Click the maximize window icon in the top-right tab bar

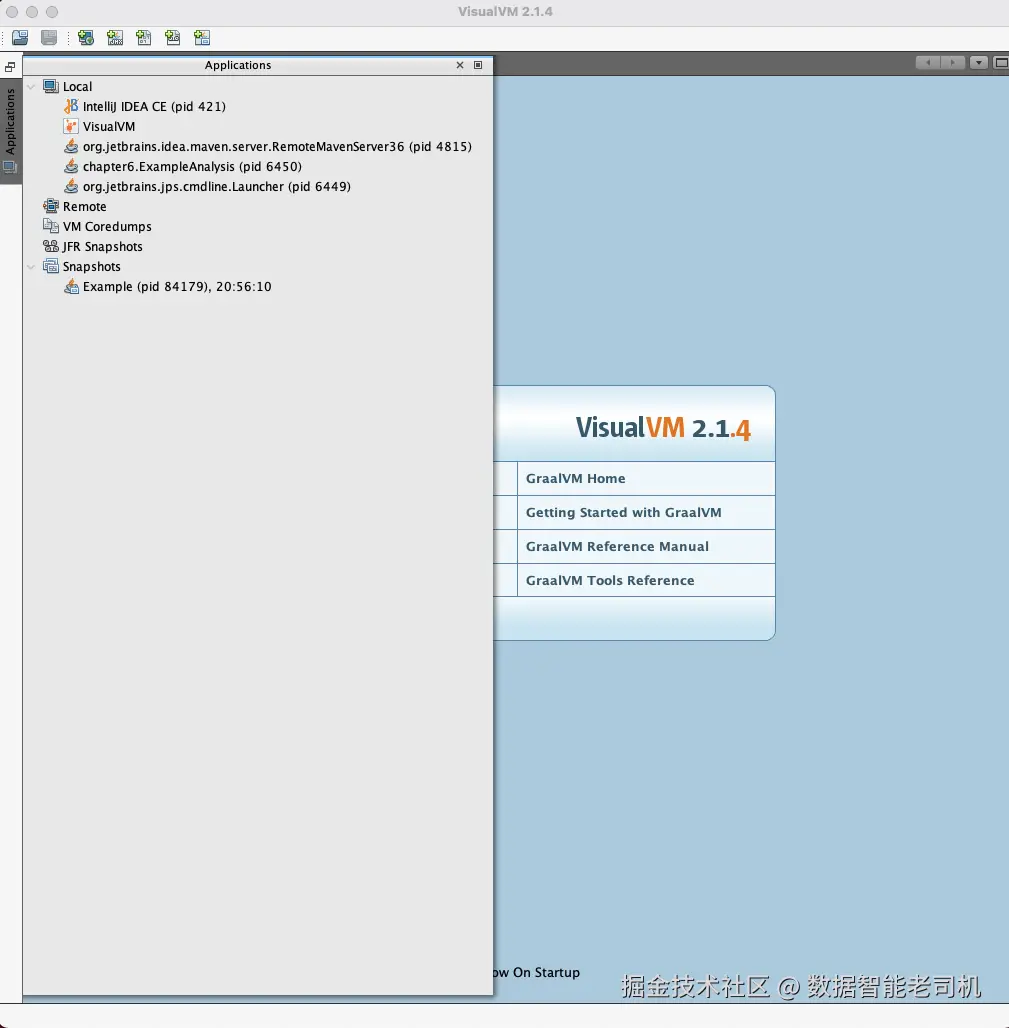coord(1001,63)
